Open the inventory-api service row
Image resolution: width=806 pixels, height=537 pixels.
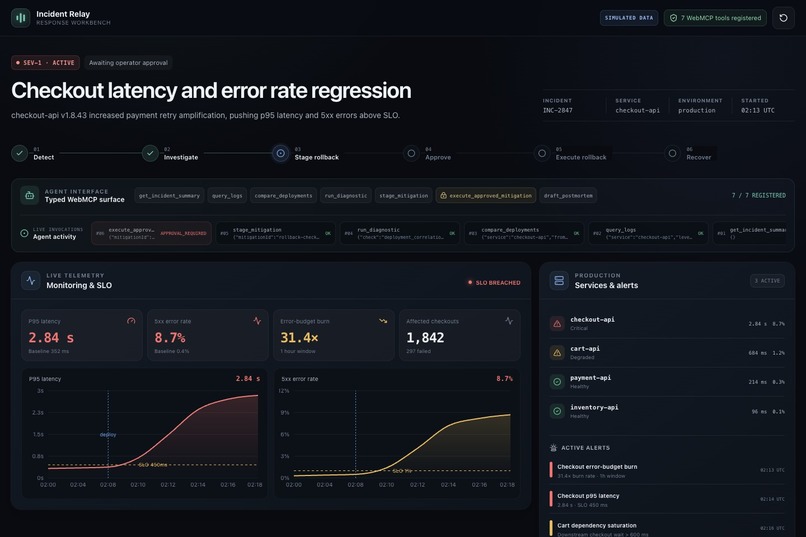coord(667,411)
